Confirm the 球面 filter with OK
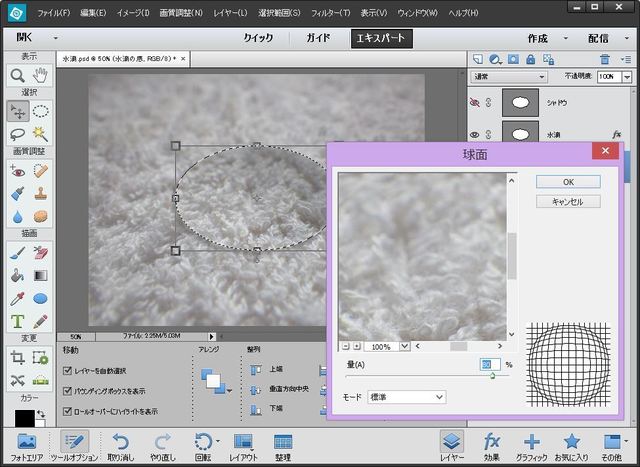This screenshot has width=640, height=467. tap(567, 182)
